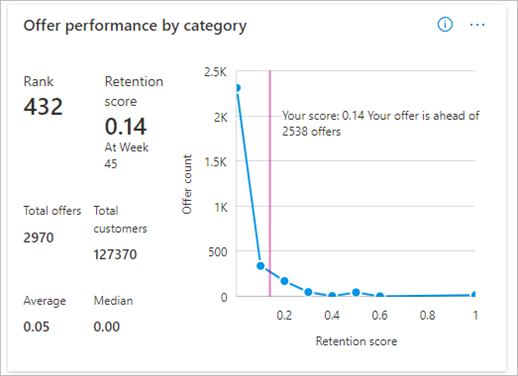The height and width of the screenshot is (376, 518).
Task: Select the Average value 0.05
Action: [36, 327]
